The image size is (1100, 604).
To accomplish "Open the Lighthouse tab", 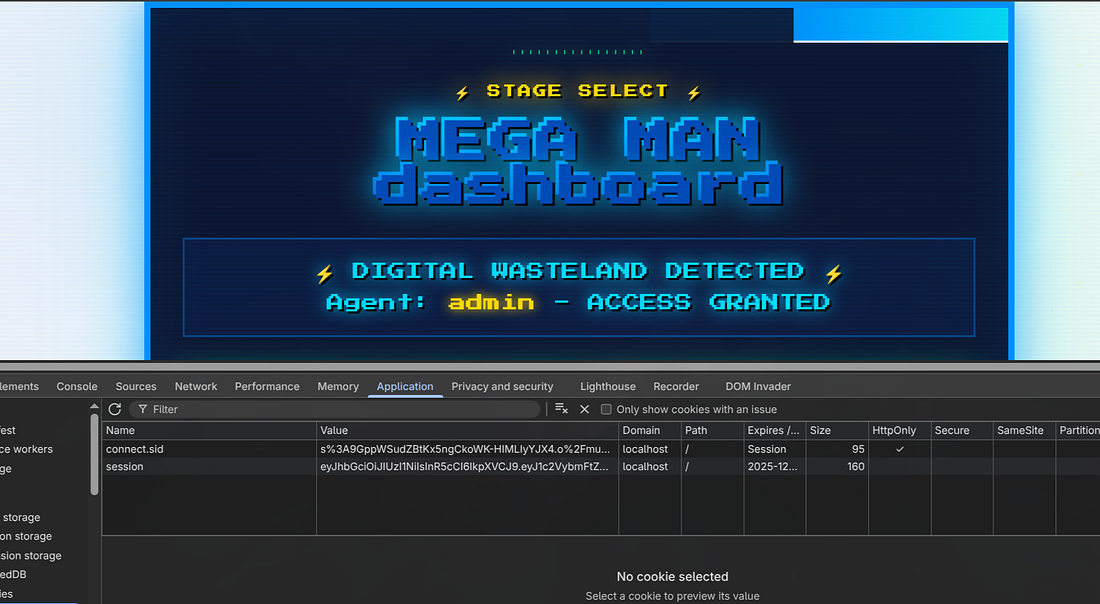I will coord(608,387).
